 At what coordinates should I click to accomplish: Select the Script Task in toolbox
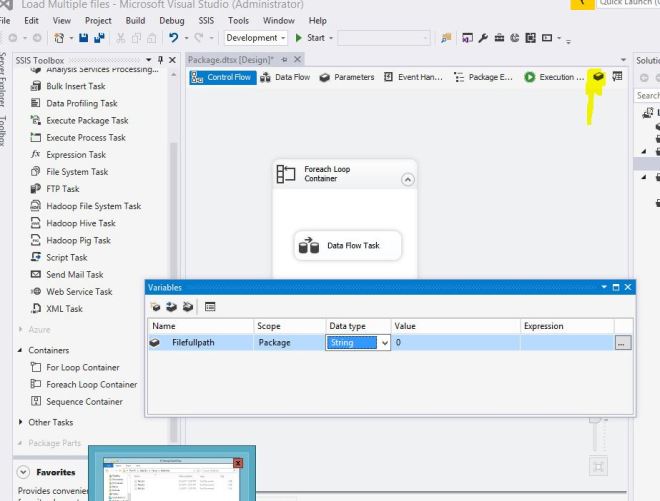[x=66, y=257]
